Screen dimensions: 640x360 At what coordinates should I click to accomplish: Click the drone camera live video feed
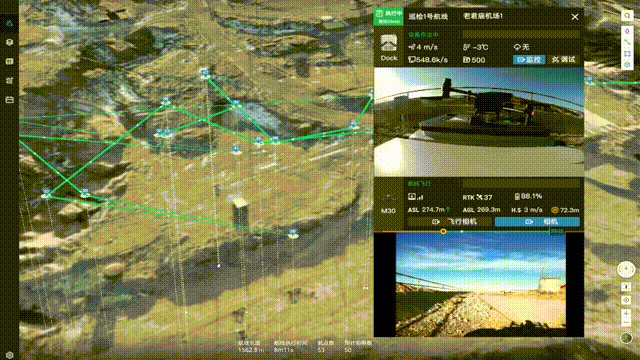pos(481,285)
